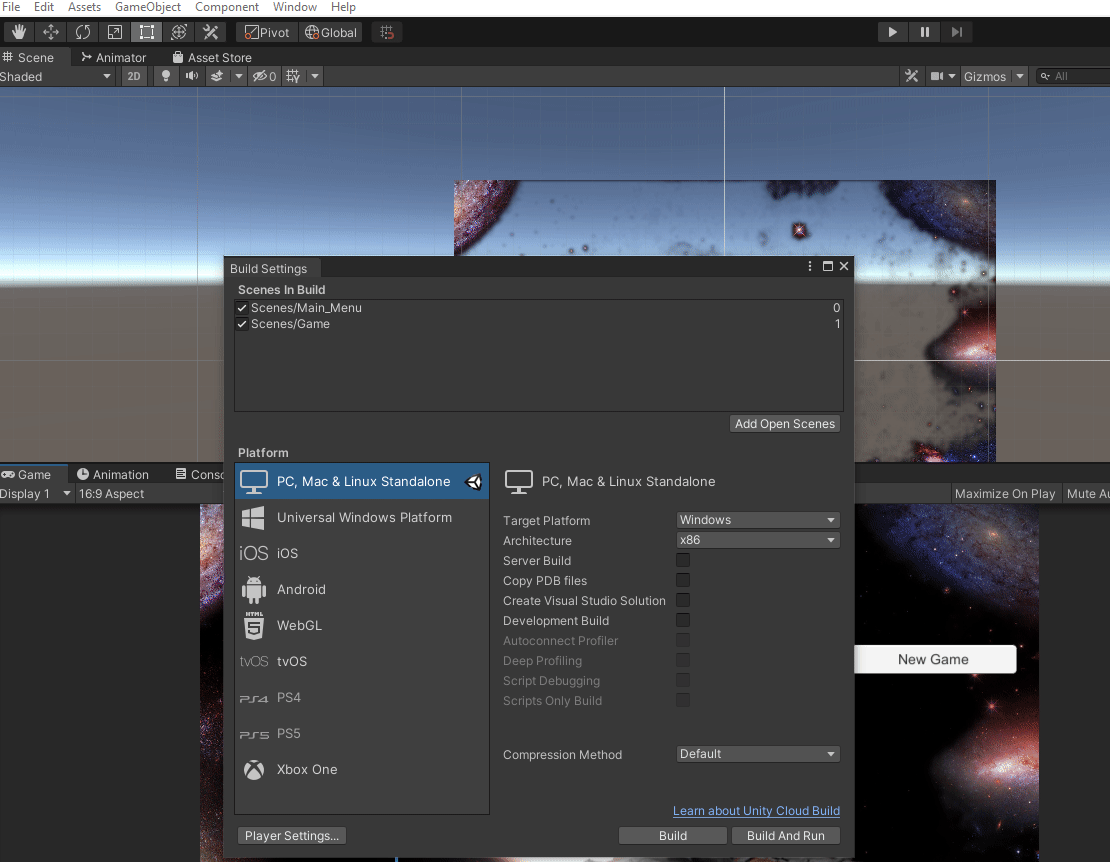Toggle 2D scene view mode
The height and width of the screenshot is (862, 1110).
tap(134, 76)
